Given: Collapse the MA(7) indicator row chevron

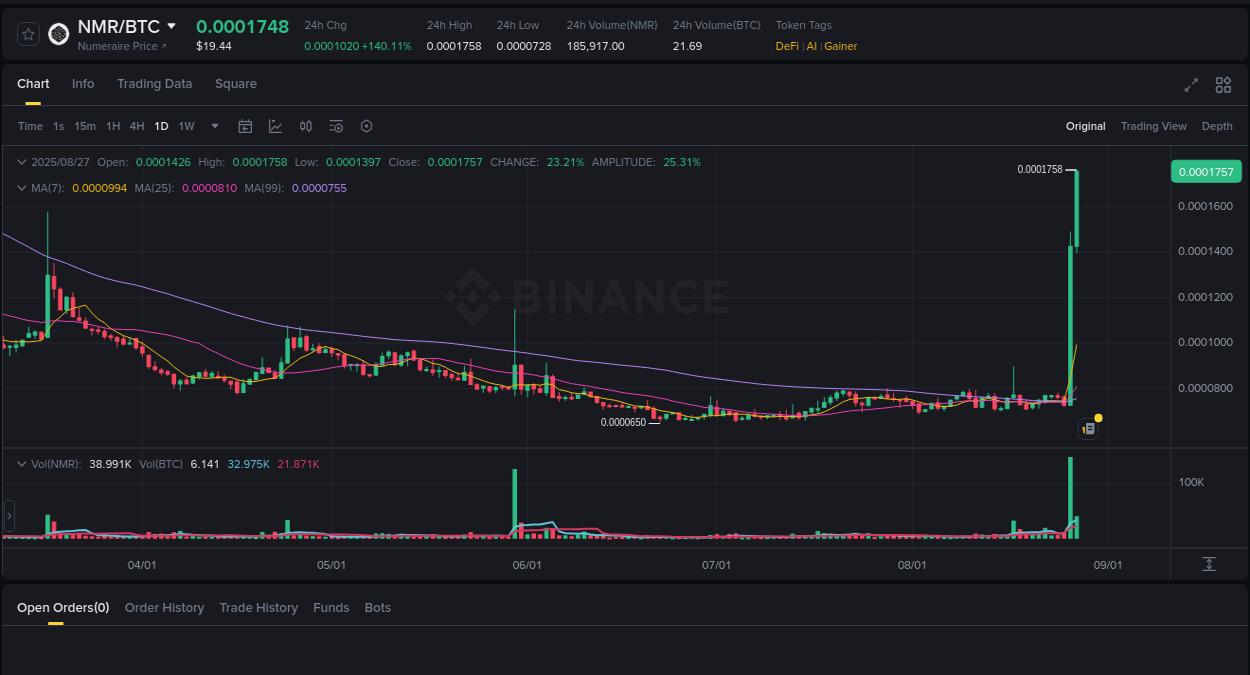Looking at the screenshot, I should (x=20, y=187).
